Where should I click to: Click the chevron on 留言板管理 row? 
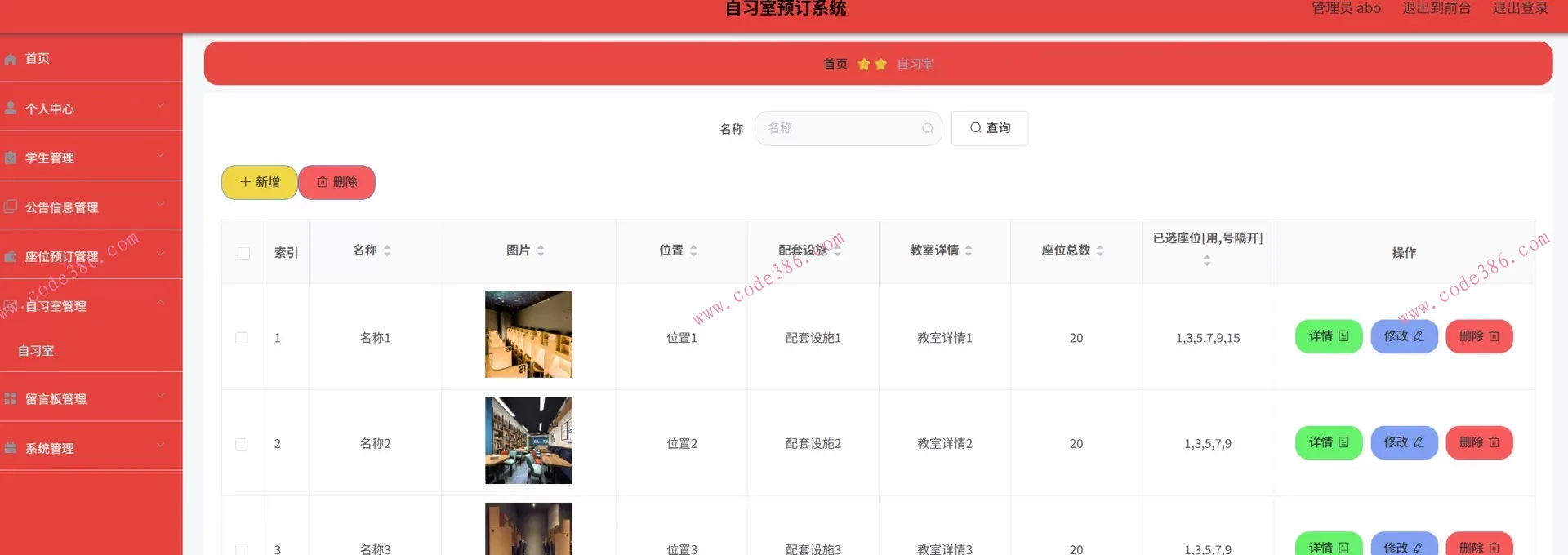160,395
